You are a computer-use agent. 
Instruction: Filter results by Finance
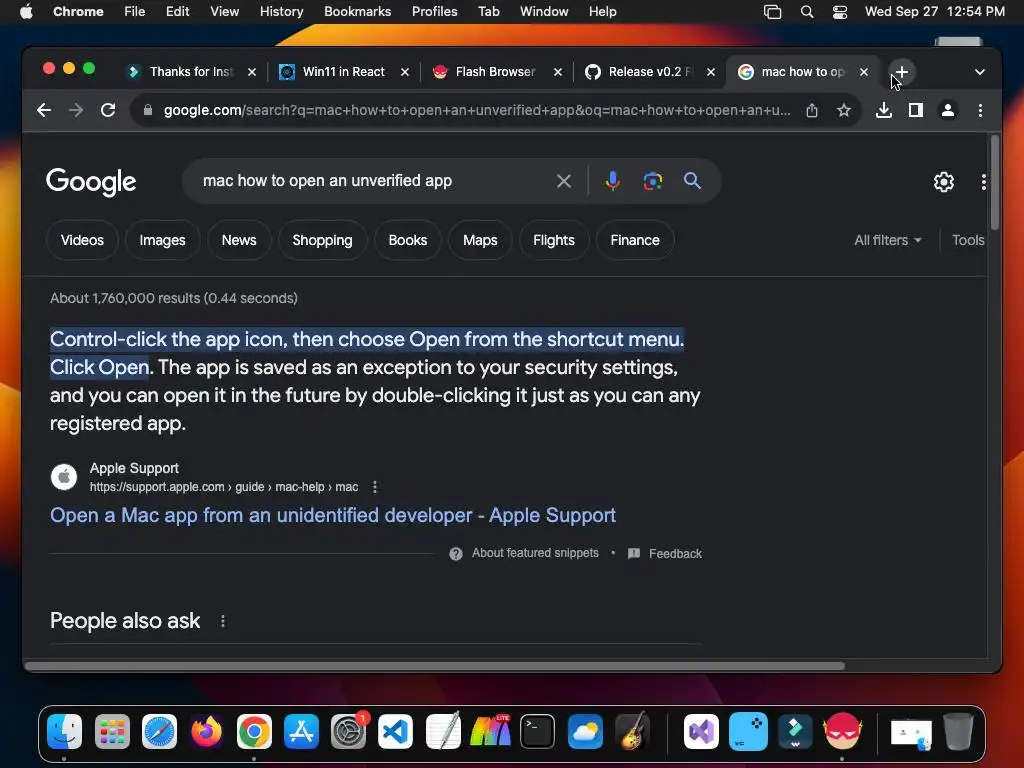tap(635, 240)
